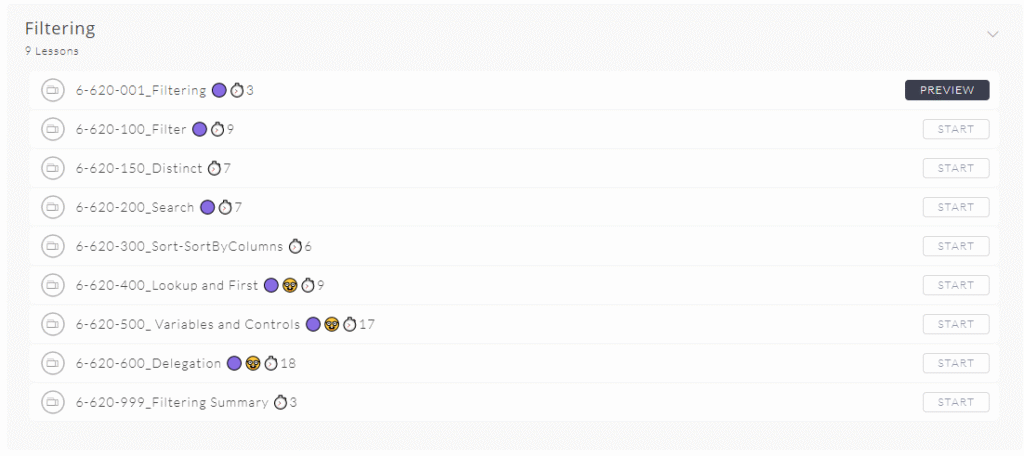This screenshot has height=456, width=1024.
Task: Click the purple circle next to 6-620-200_Search
Action: tap(208, 208)
